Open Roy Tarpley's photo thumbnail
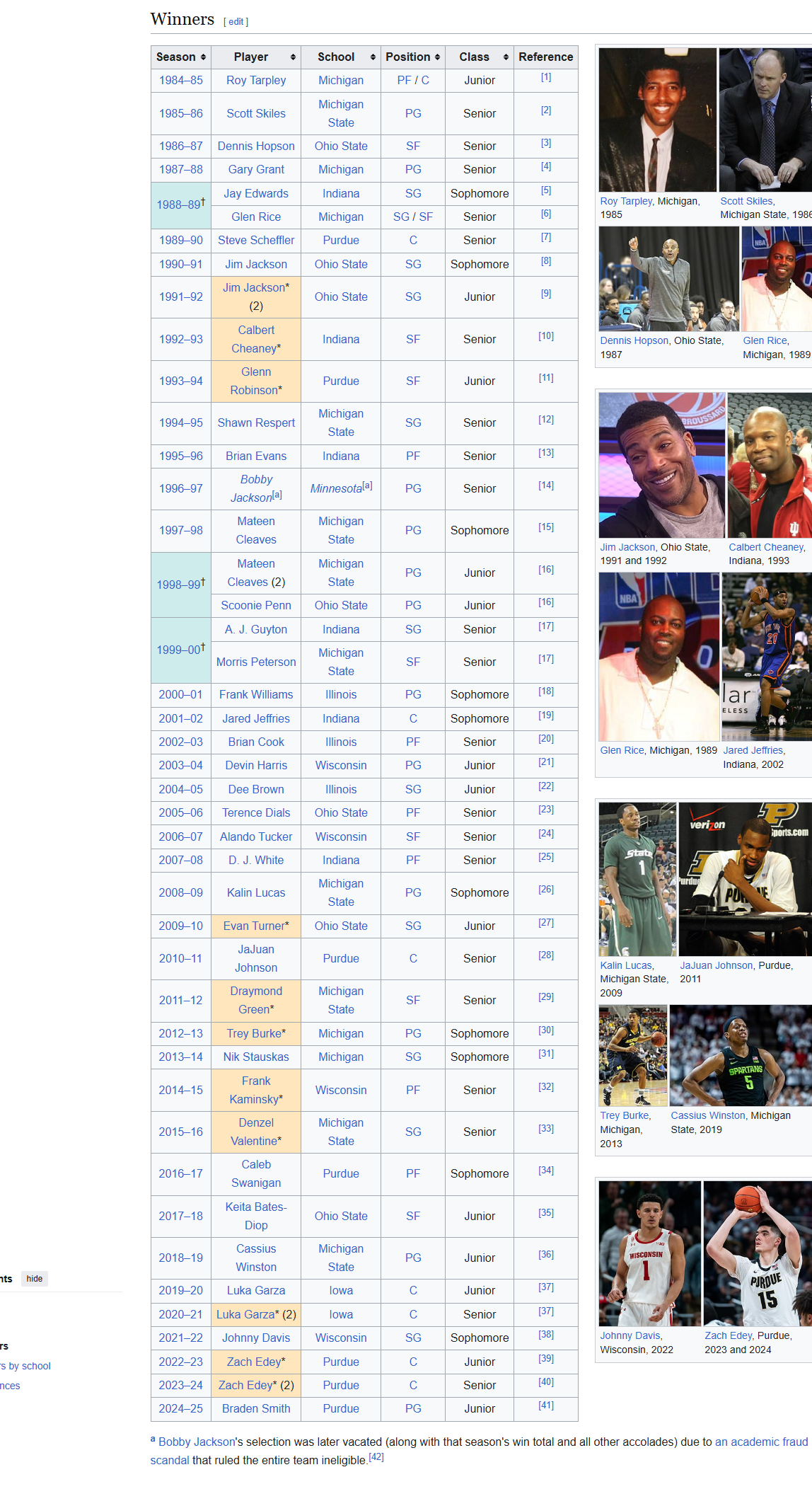This screenshot has width=812, height=1489. pyautogui.click(x=657, y=120)
